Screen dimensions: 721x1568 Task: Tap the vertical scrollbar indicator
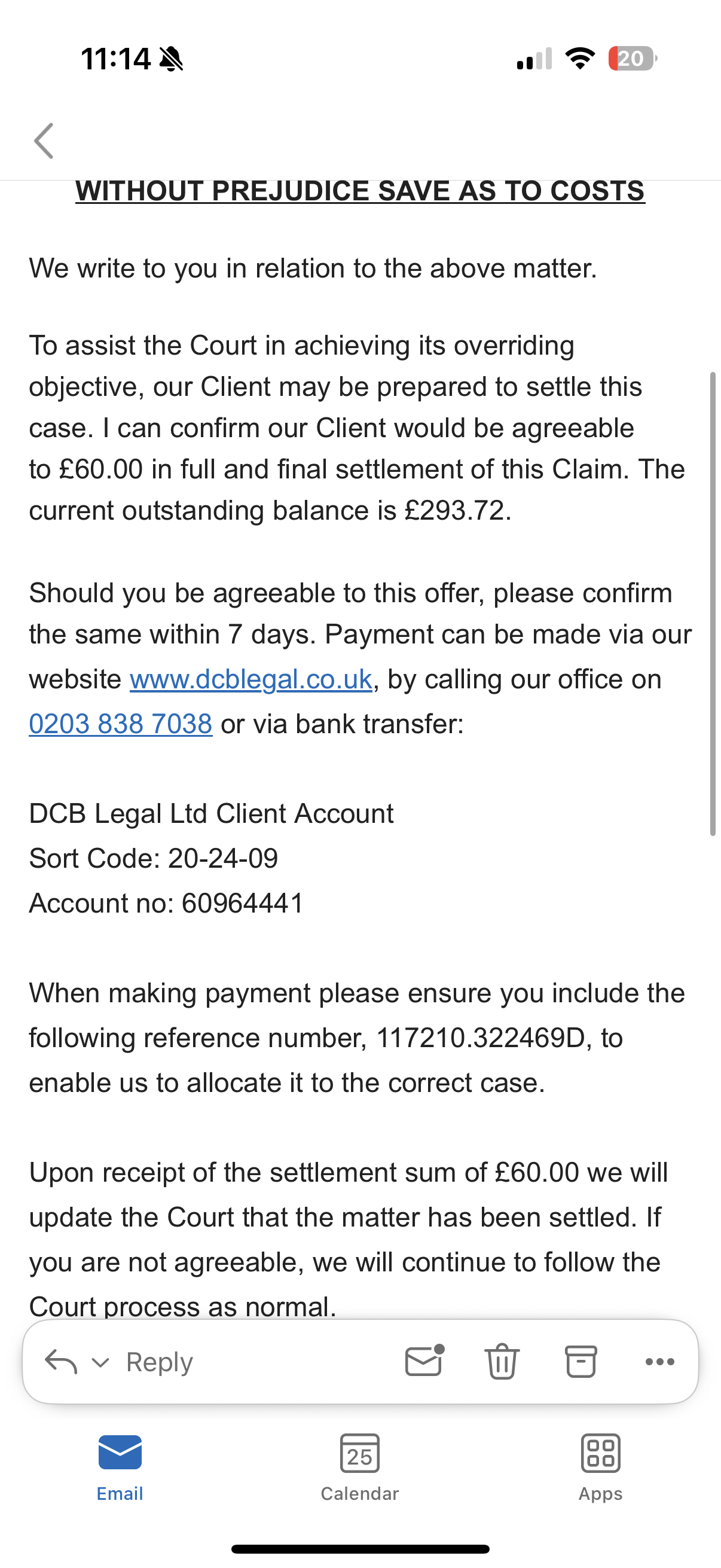tap(713, 603)
